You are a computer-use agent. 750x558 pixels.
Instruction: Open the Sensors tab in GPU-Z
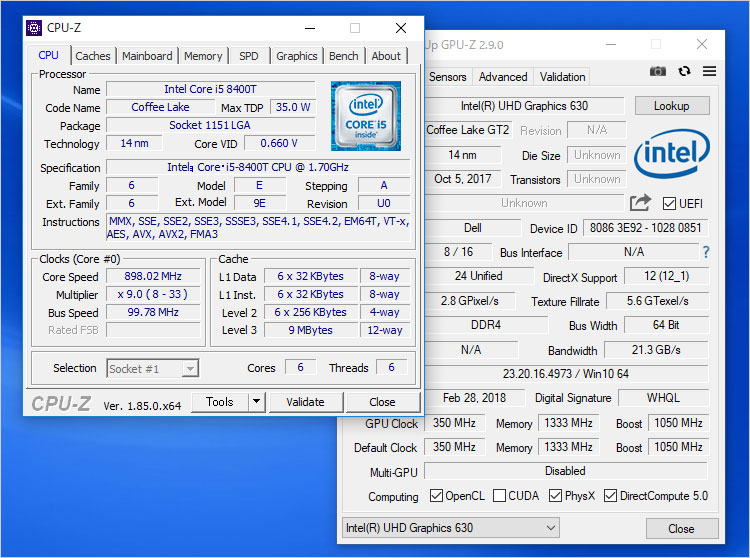pyautogui.click(x=447, y=76)
